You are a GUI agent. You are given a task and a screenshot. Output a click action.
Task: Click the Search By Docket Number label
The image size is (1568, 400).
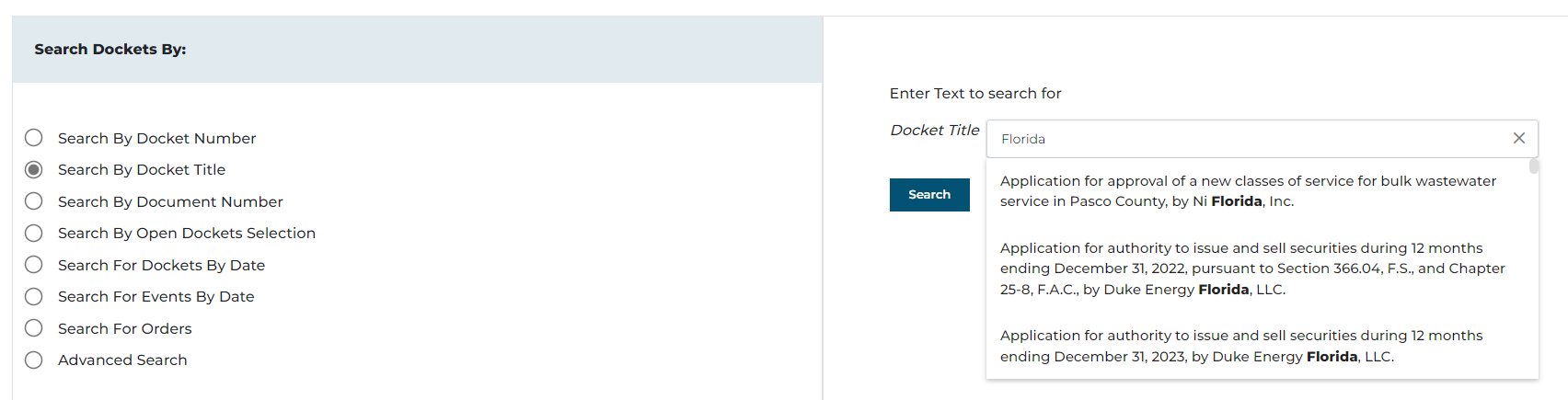tap(156, 138)
